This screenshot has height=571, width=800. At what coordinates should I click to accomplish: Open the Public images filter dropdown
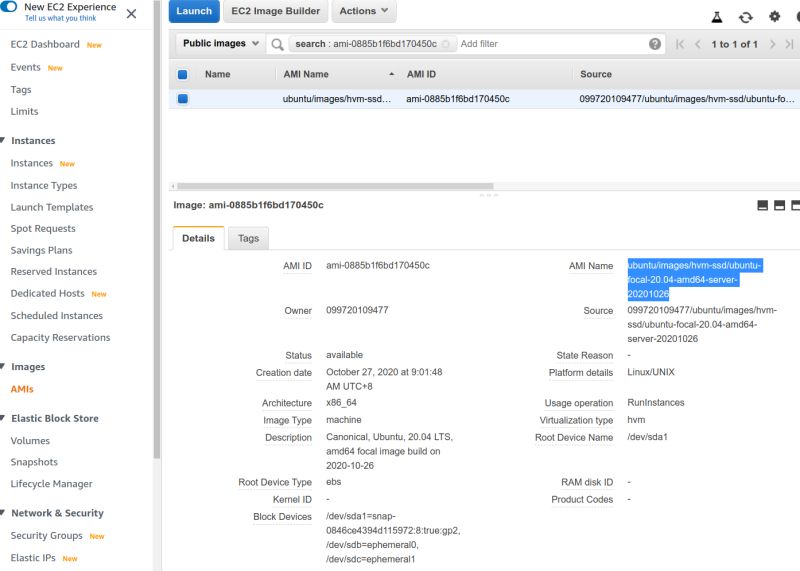tap(220, 43)
